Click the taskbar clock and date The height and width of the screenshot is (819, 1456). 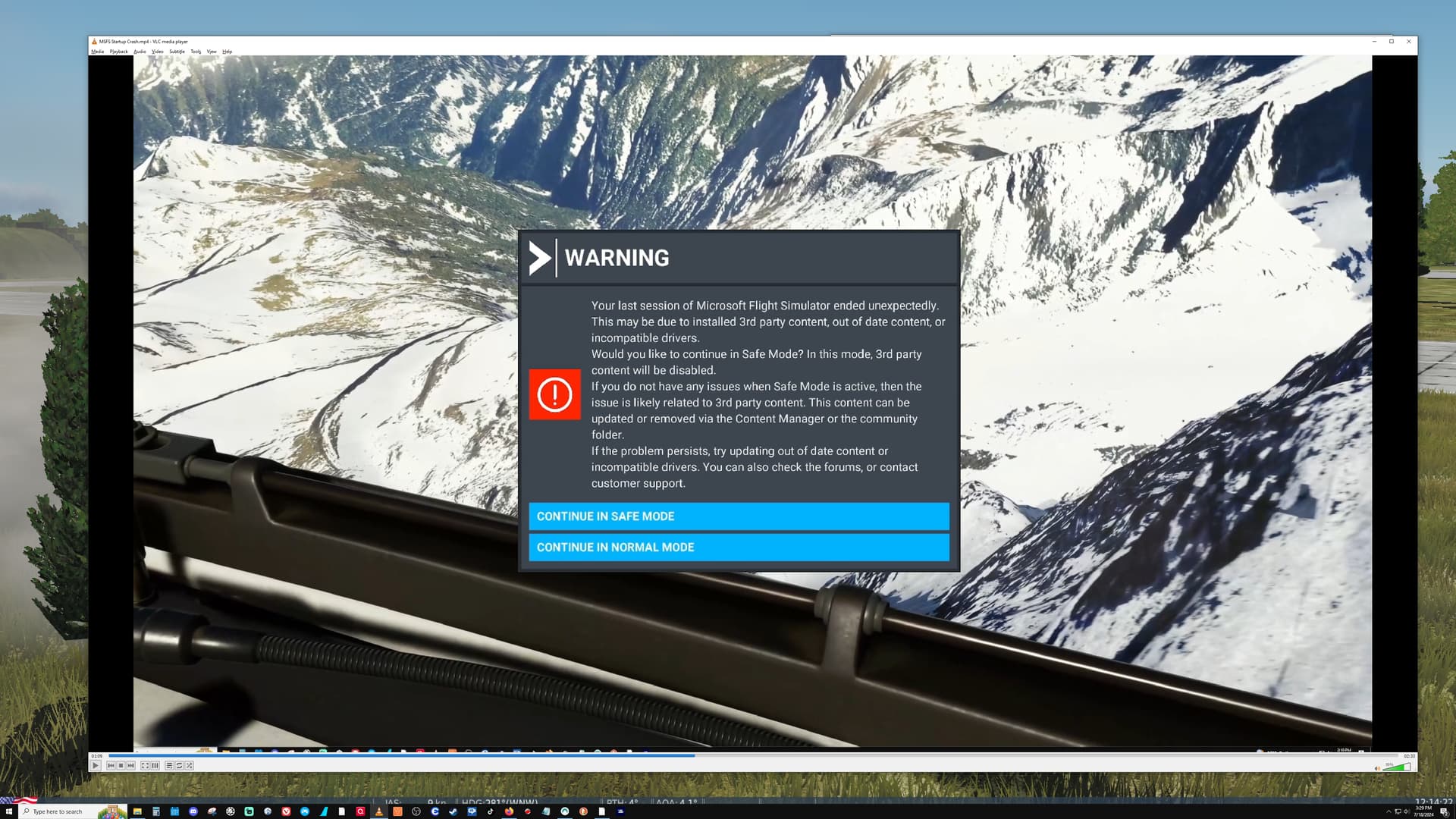click(x=1423, y=811)
